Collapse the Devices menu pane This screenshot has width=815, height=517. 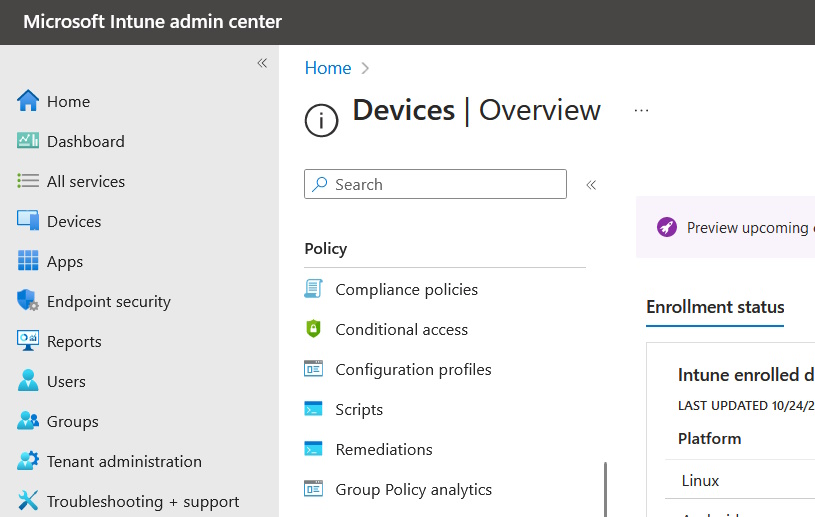coord(591,185)
